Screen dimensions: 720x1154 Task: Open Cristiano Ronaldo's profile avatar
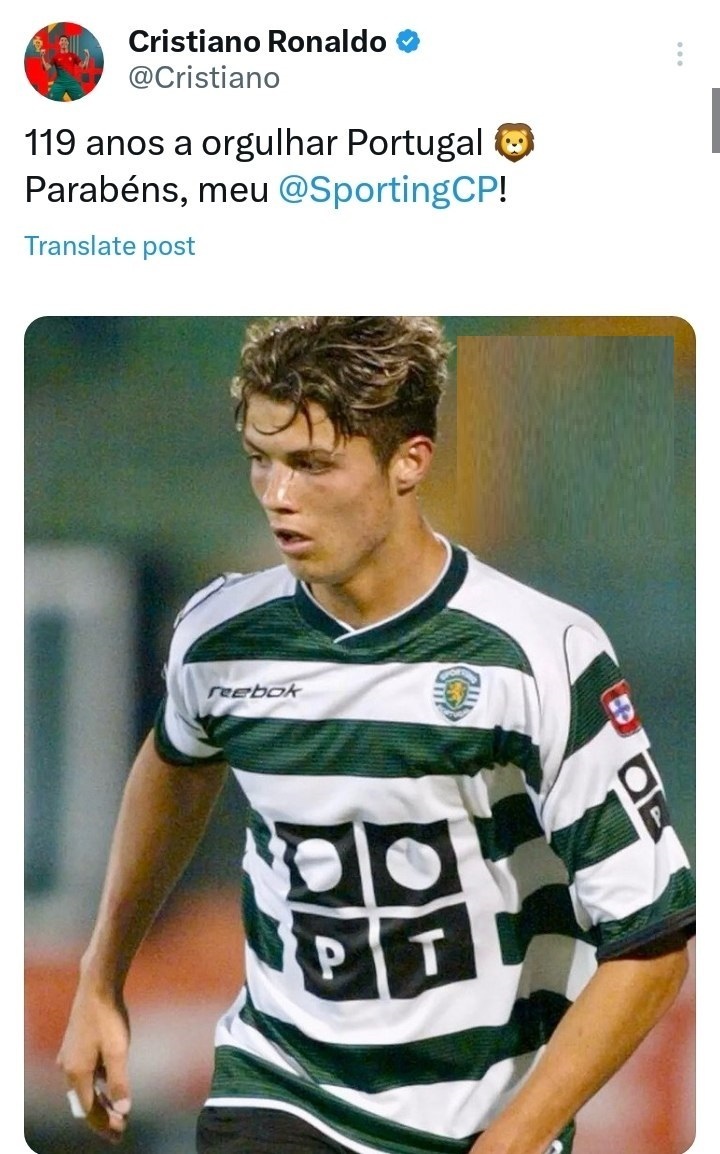tap(63, 61)
